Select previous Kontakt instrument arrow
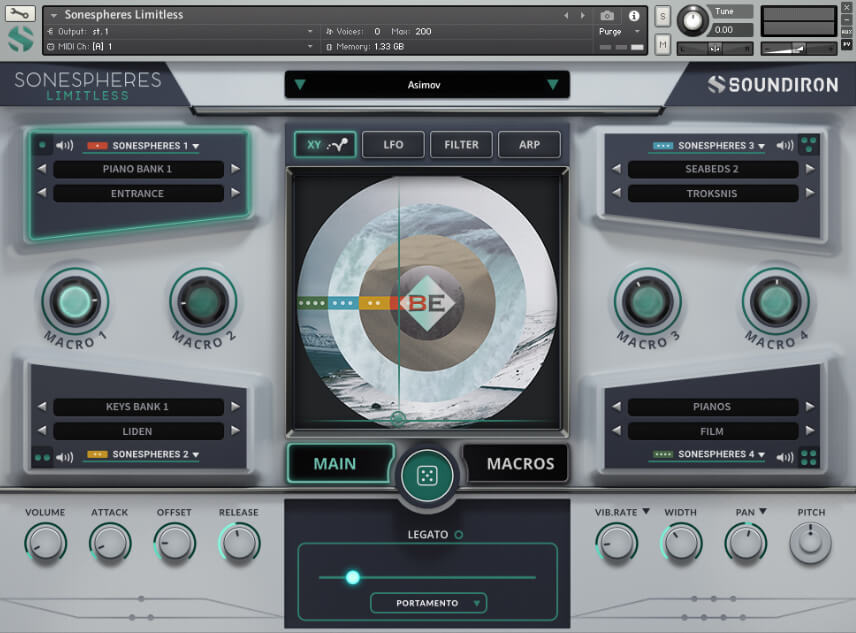Image resolution: width=856 pixels, height=633 pixels. 566,15
